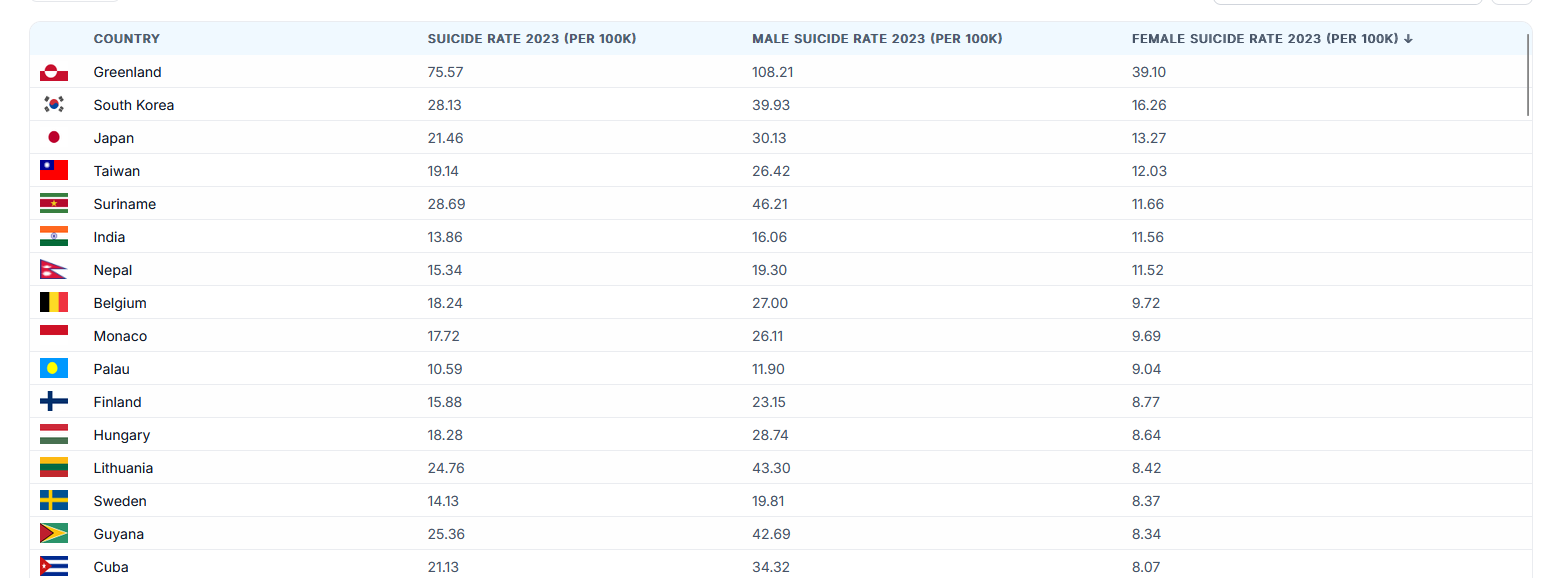
Task: Sort by the Country column header
Action: pyautogui.click(x=127, y=39)
